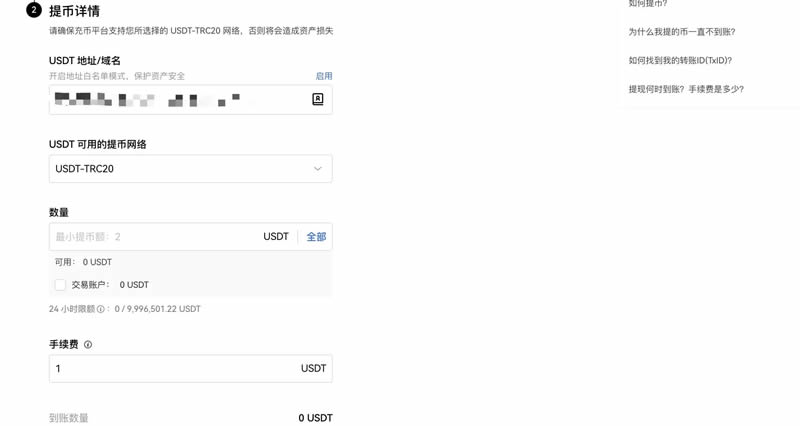
Task: Select 全部 to withdraw full amount
Action: pyautogui.click(x=316, y=237)
